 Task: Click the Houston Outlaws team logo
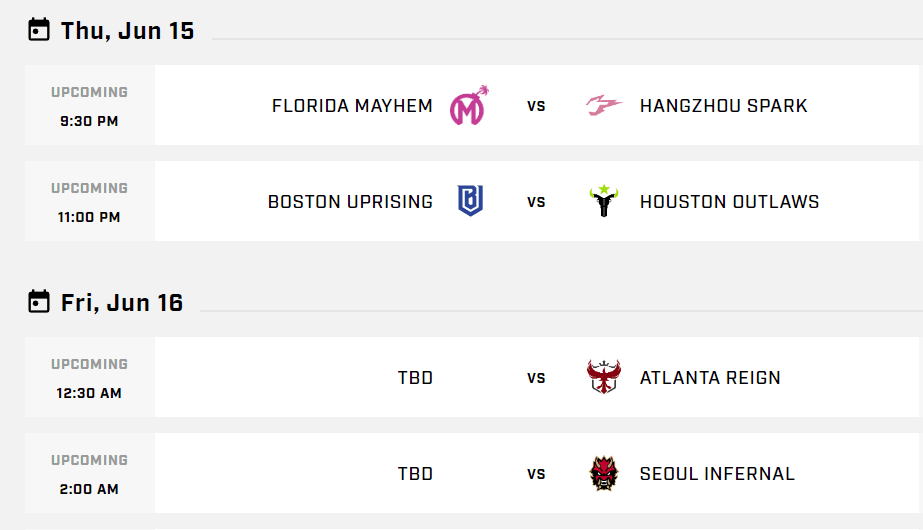tap(604, 201)
